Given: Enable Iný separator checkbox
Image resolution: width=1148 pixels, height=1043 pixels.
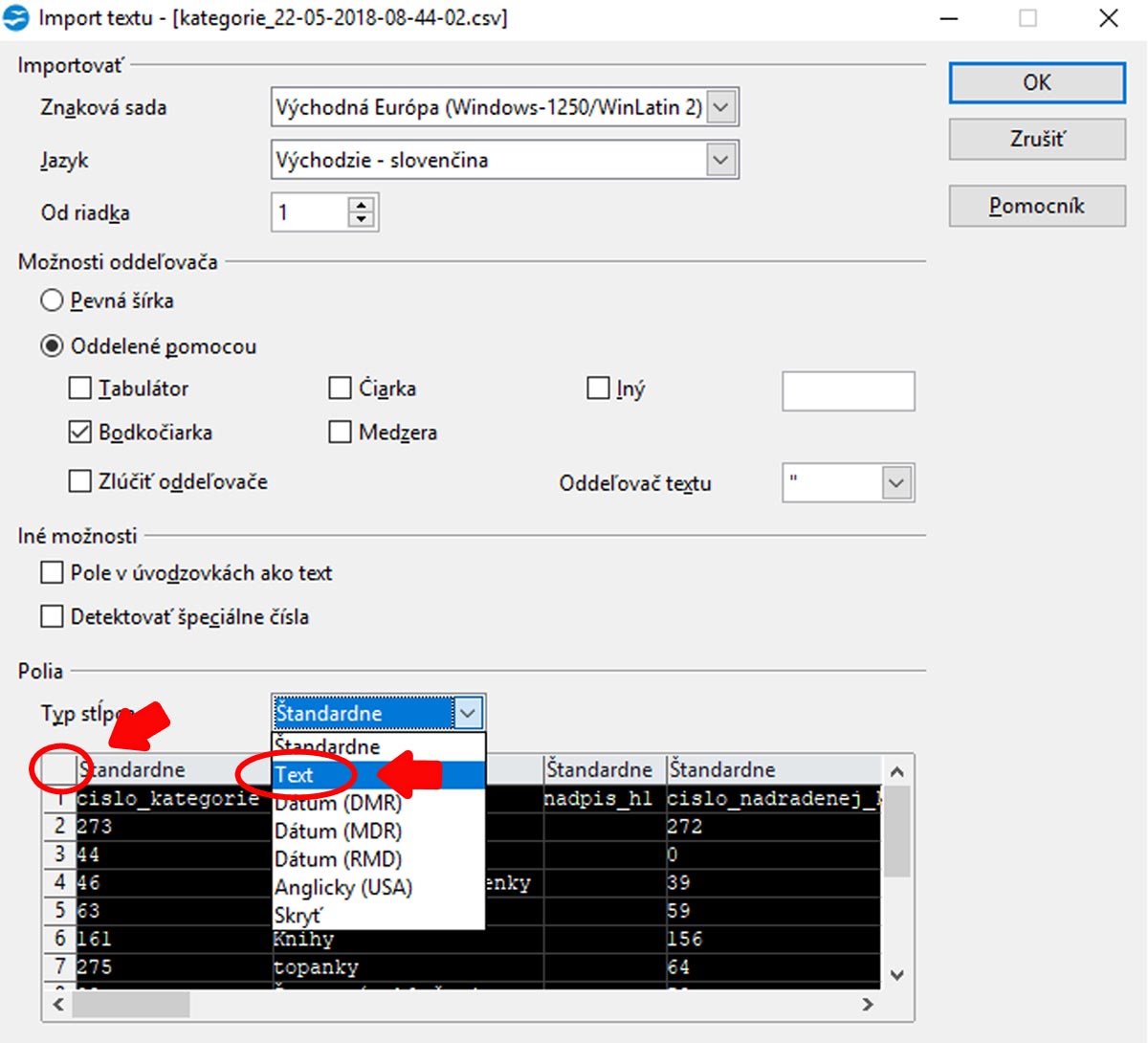Looking at the screenshot, I should pyautogui.click(x=598, y=388).
